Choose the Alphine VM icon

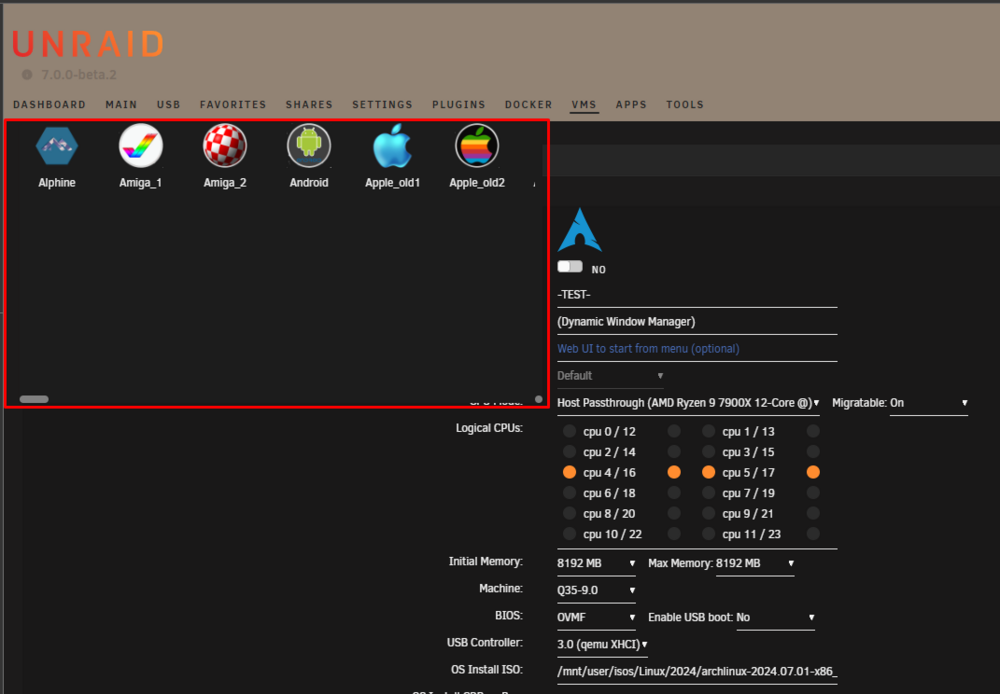57,146
